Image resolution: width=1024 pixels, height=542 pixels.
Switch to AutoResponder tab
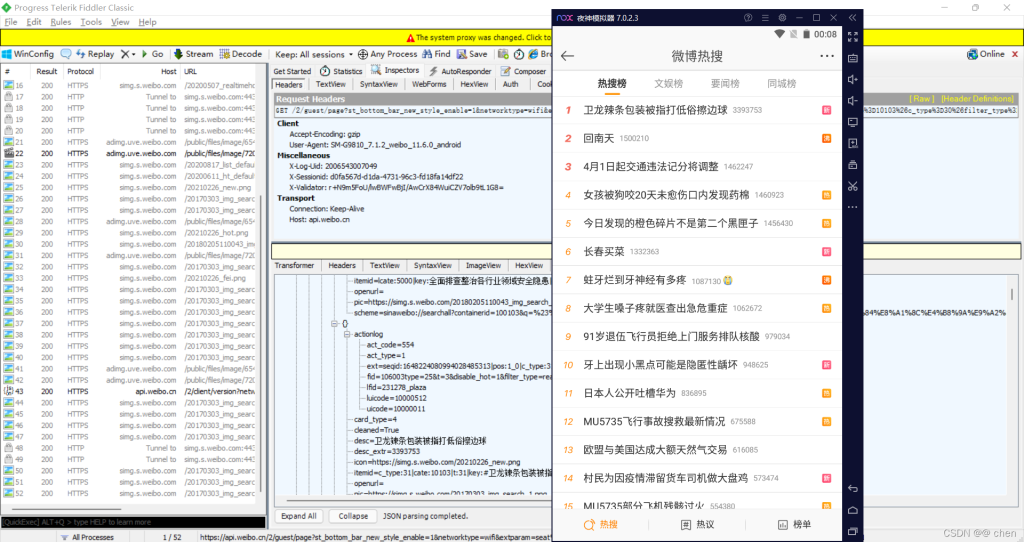coord(460,71)
